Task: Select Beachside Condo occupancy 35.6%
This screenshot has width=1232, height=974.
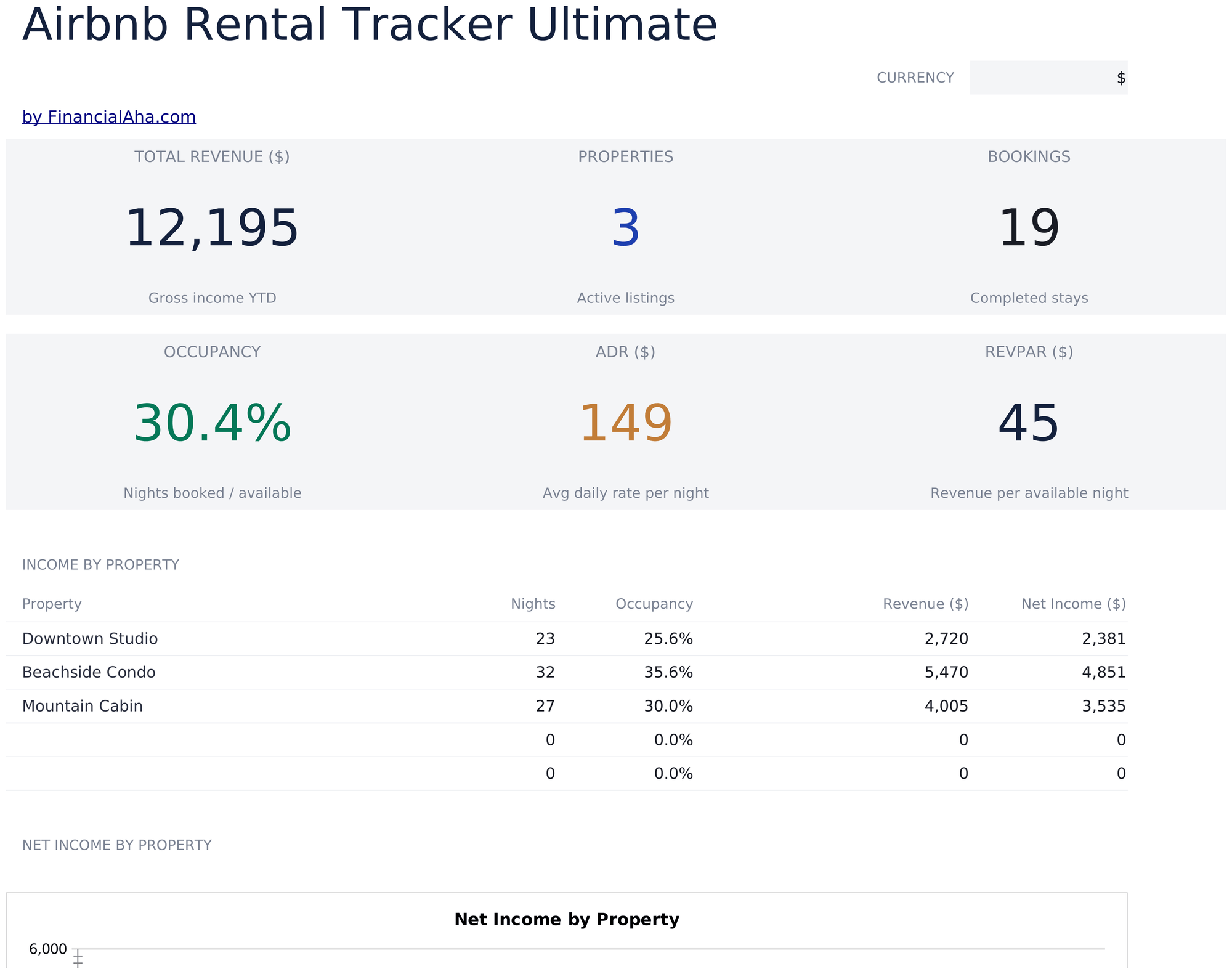Action: pyautogui.click(x=668, y=672)
